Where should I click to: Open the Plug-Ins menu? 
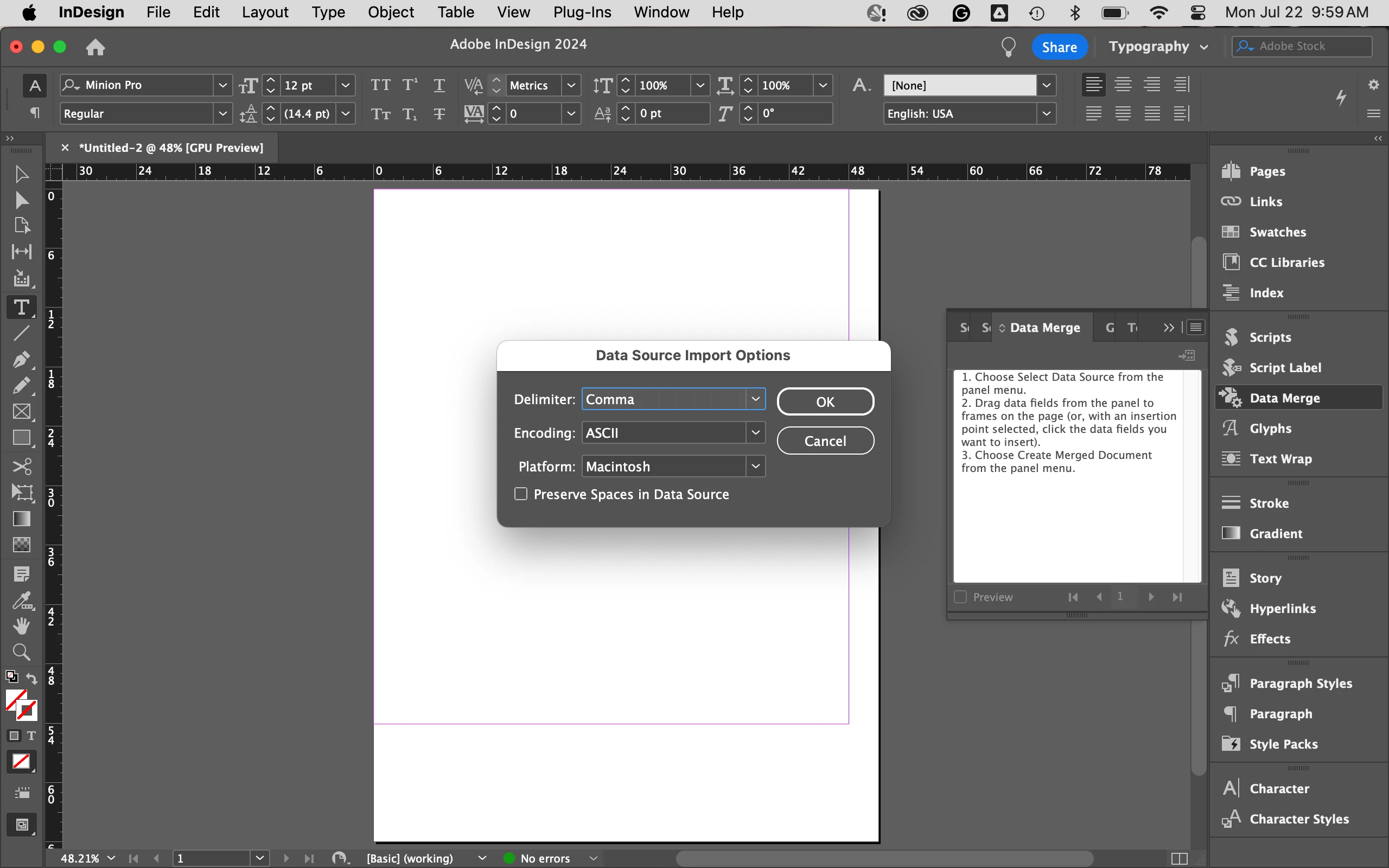pyautogui.click(x=582, y=12)
